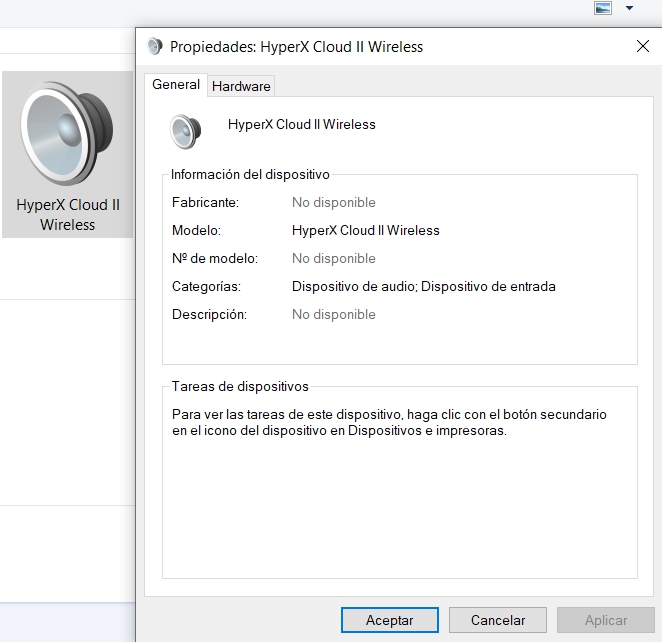This screenshot has width=662, height=642.
Task: Switch to the Hardware tab
Action: point(241,86)
